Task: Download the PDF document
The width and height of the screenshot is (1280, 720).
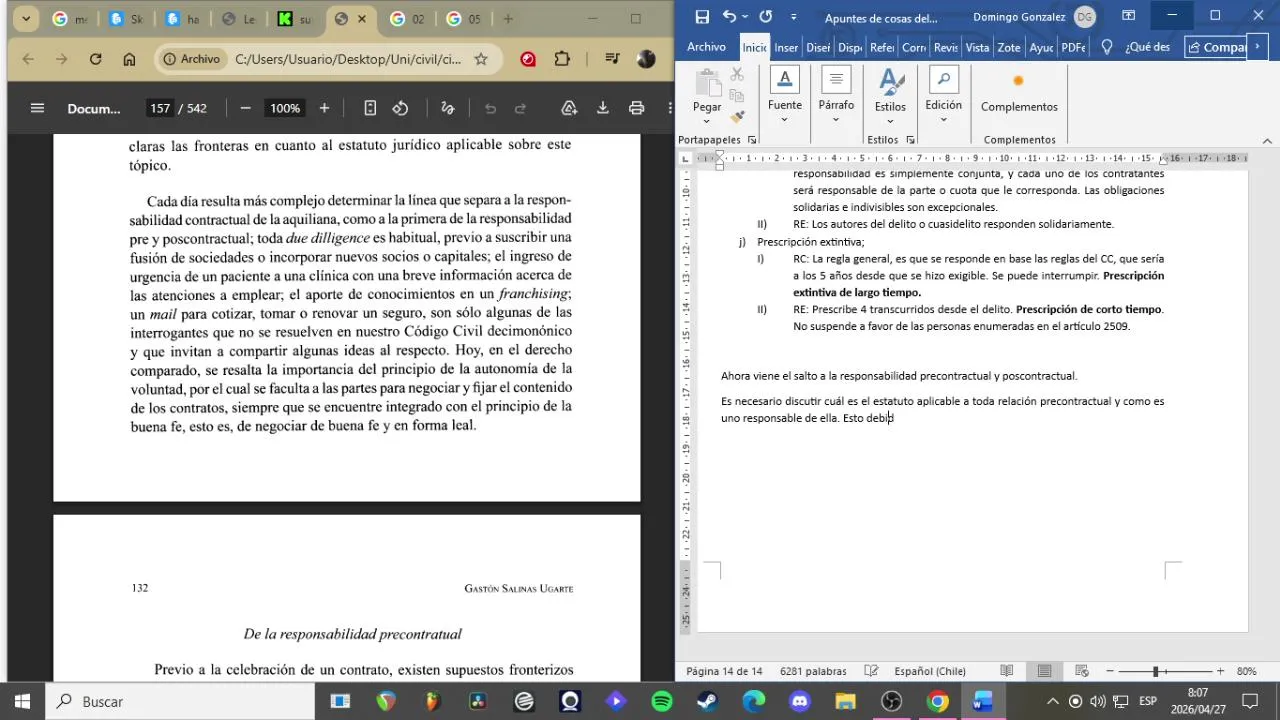Action: (x=603, y=108)
